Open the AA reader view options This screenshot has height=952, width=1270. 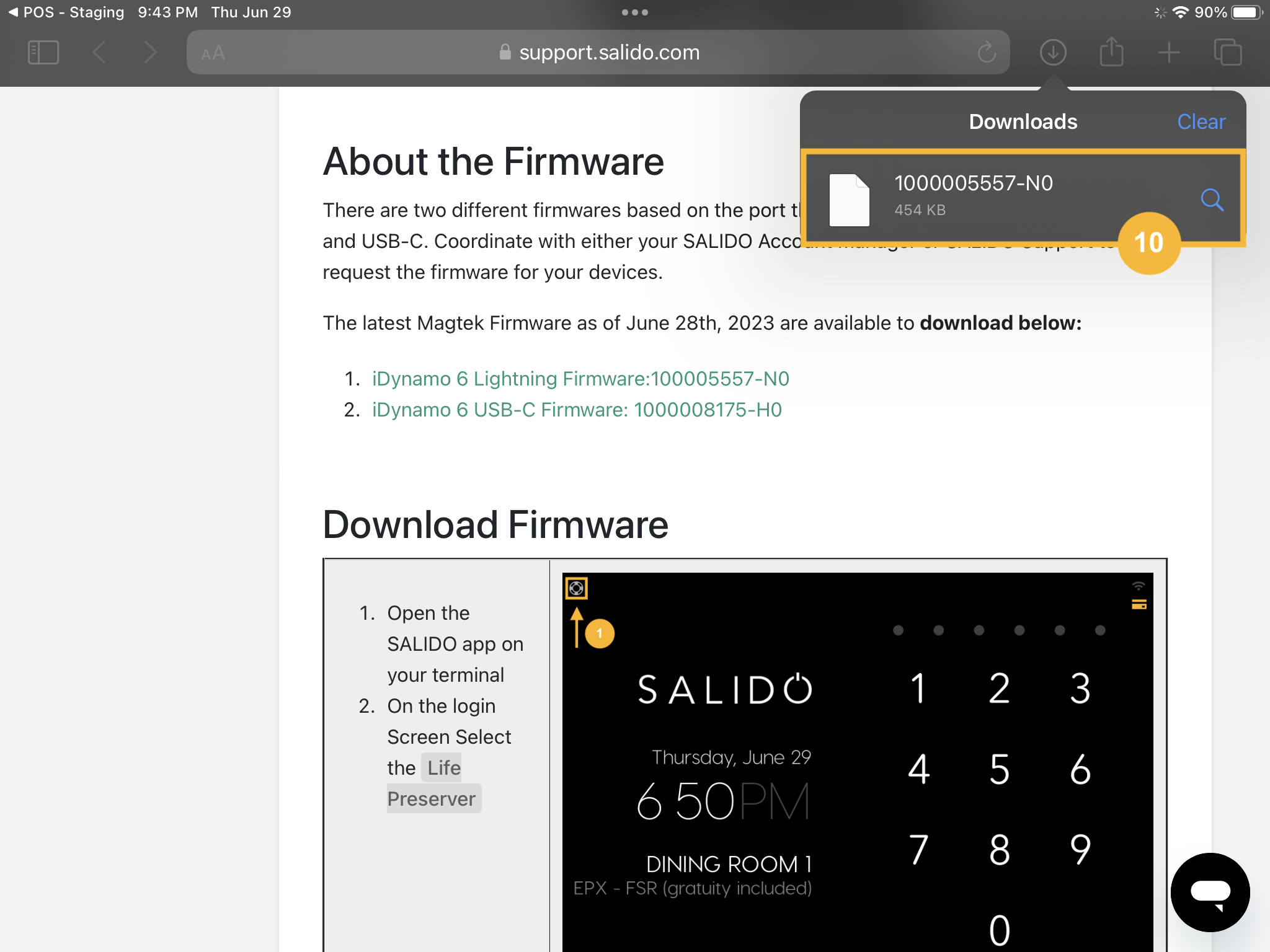(x=213, y=53)
